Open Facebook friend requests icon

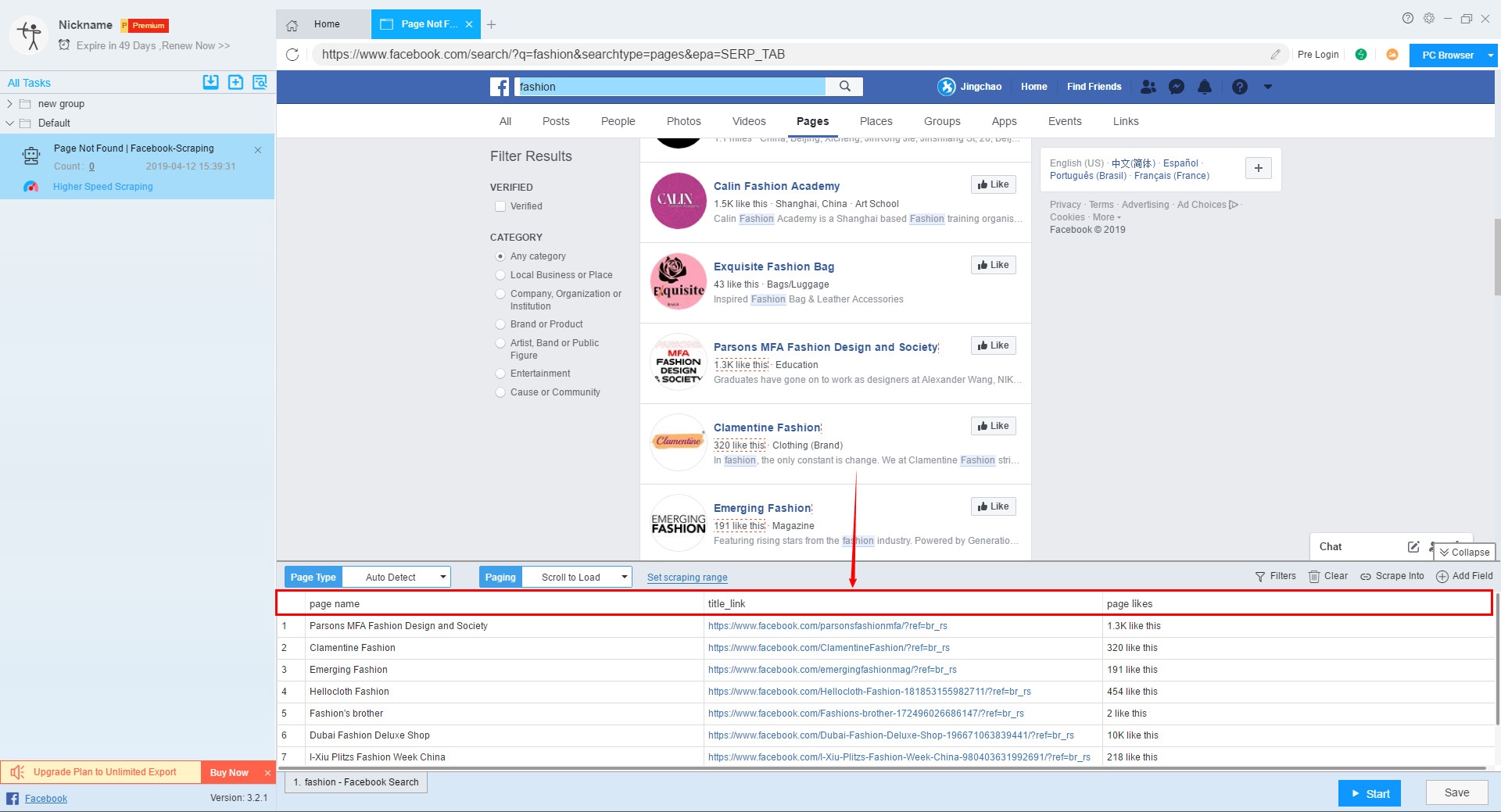coord(1148,87)
